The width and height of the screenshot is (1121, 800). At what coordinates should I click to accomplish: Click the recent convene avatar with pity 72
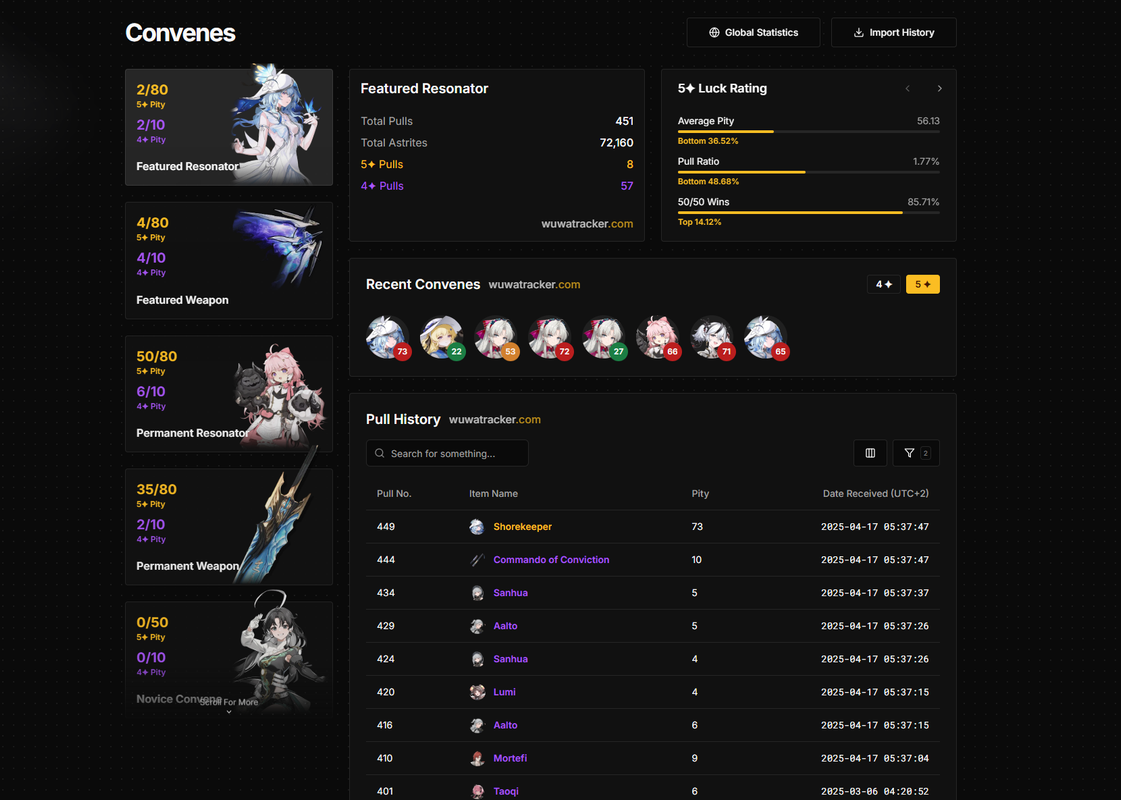[x=550, y=337]
